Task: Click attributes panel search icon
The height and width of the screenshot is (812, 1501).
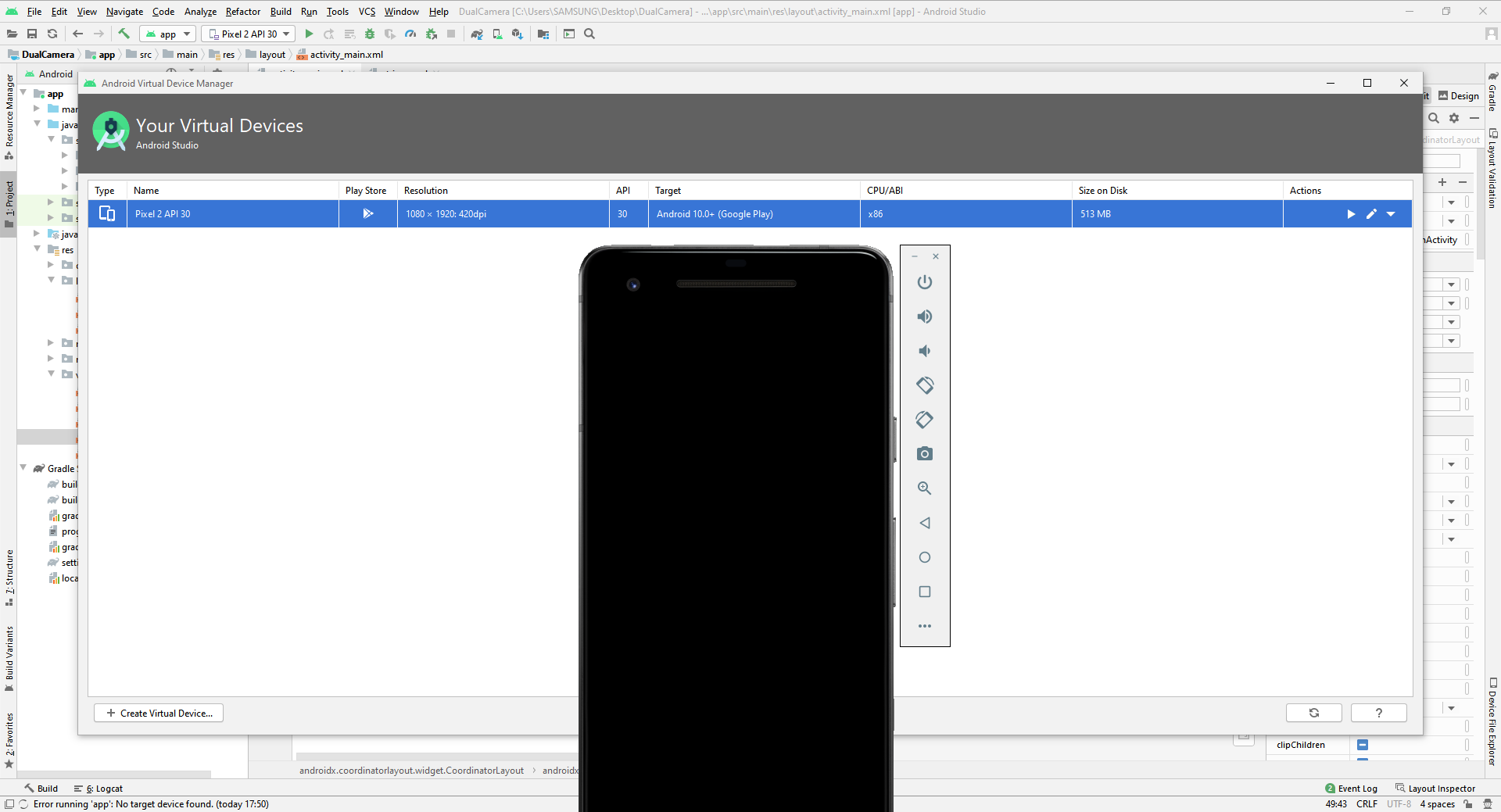Action: (1434, 118)
